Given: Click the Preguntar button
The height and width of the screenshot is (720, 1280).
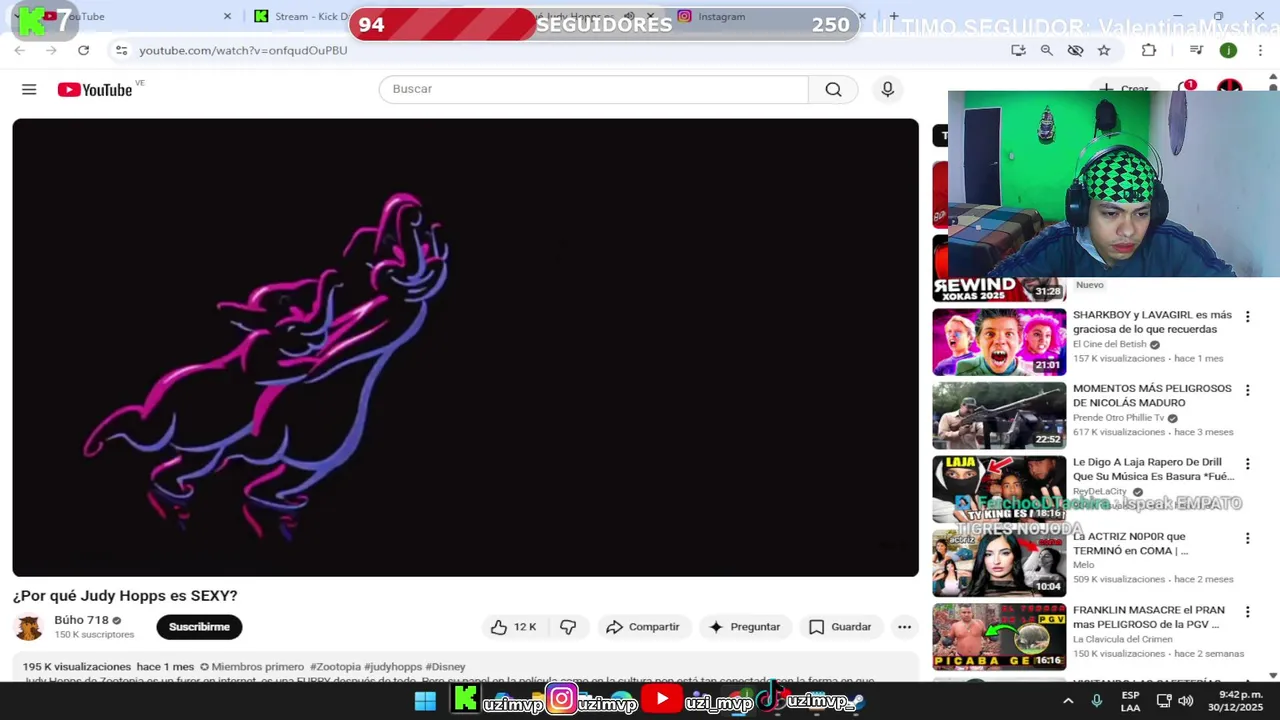Looking at the screenshot, I should (x=744, y=627).
